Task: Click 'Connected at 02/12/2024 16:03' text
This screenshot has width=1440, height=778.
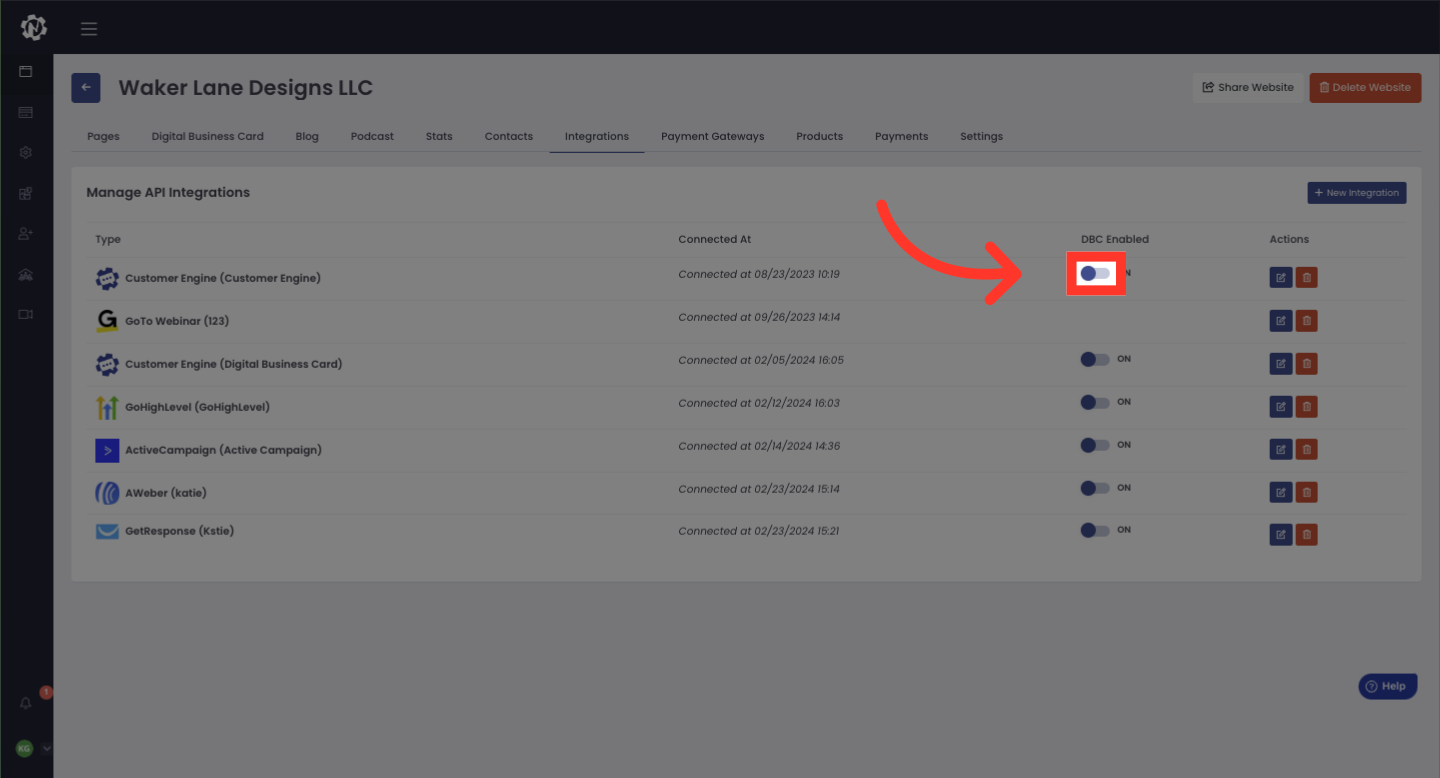Action: point(759,403)
